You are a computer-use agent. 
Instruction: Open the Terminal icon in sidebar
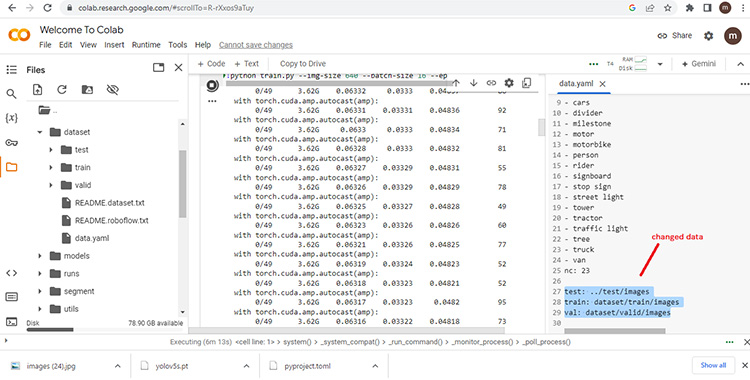click(11, 322)
